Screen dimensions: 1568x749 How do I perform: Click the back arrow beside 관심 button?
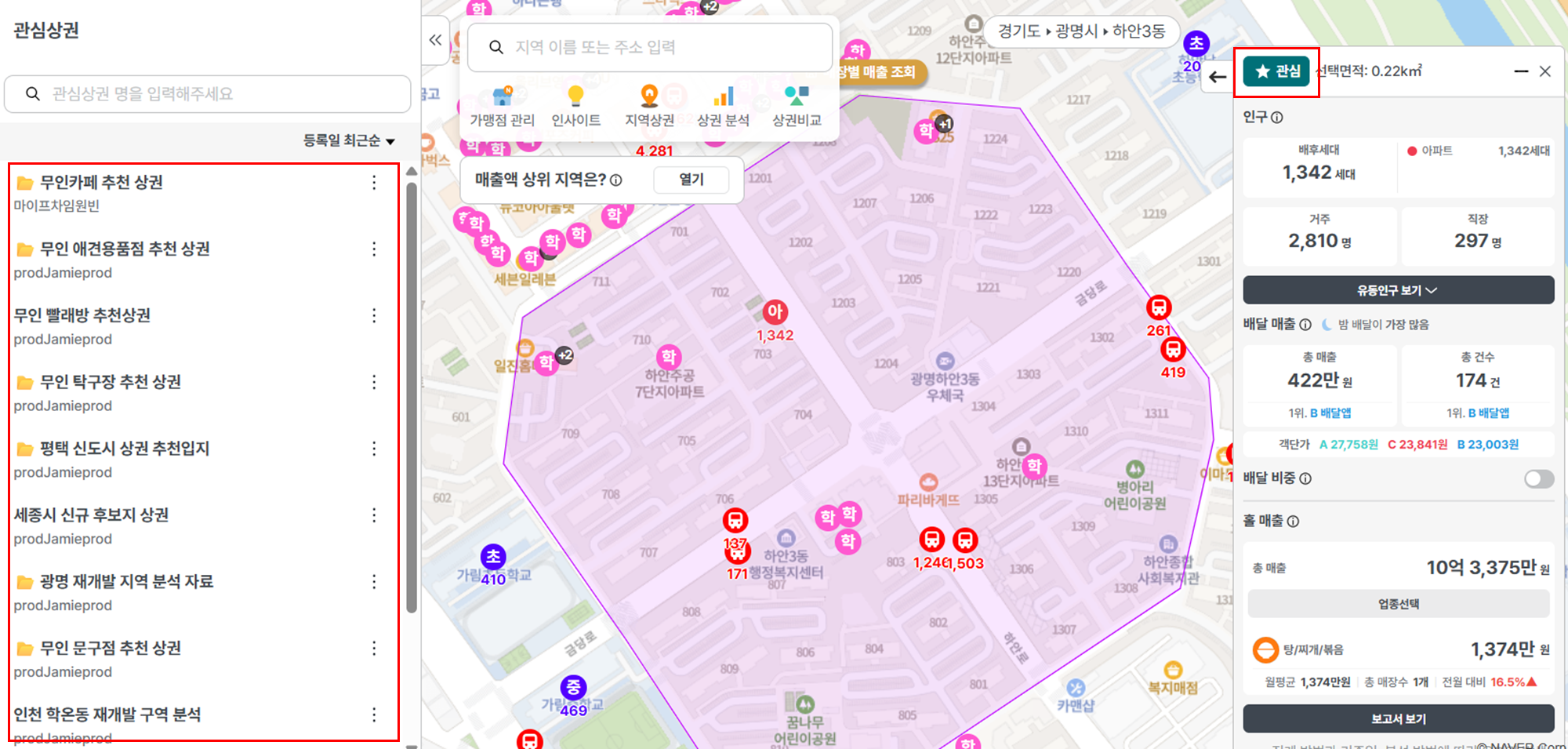click(x=1217, y=77)
